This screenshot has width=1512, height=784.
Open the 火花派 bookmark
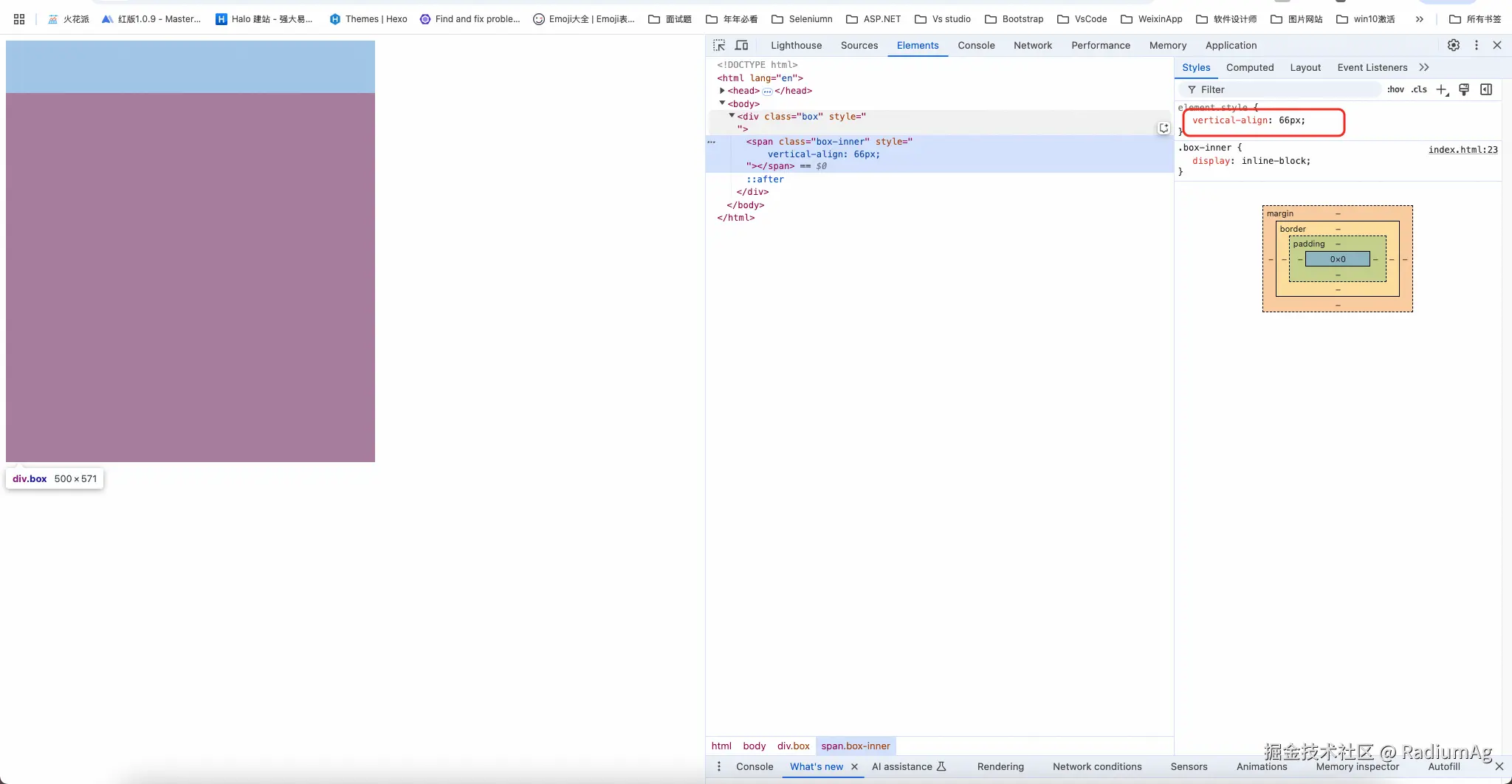tap(68, 19)
